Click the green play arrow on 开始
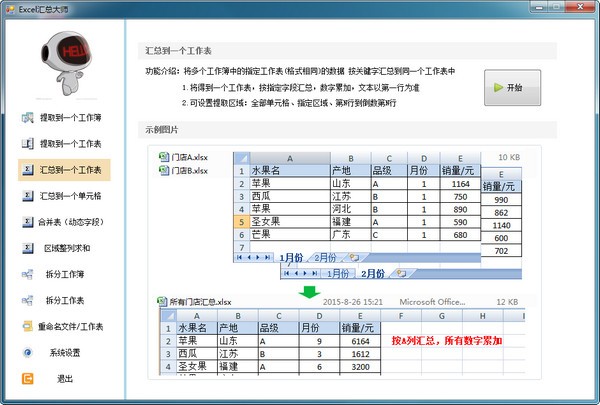 496,88
